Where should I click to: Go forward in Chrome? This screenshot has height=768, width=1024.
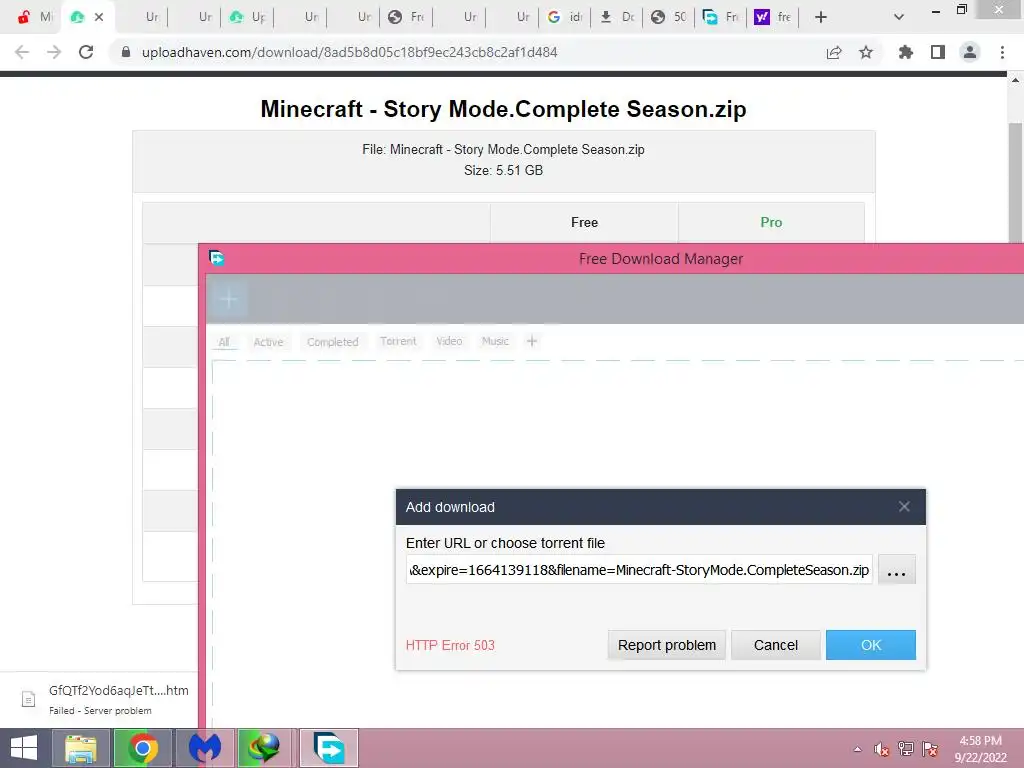54,52
